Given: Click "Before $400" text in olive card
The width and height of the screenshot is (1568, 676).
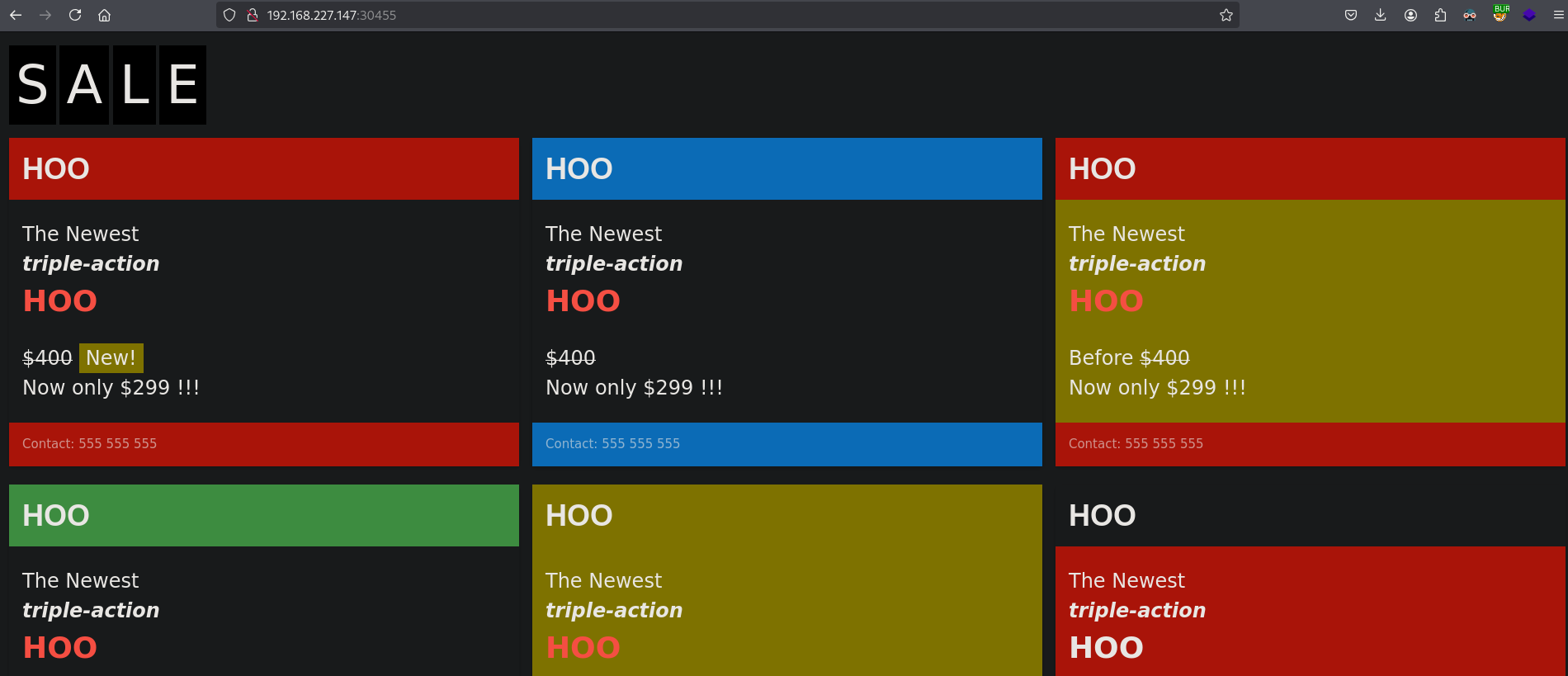Looking at the screenshot, I should point(1128,357).
